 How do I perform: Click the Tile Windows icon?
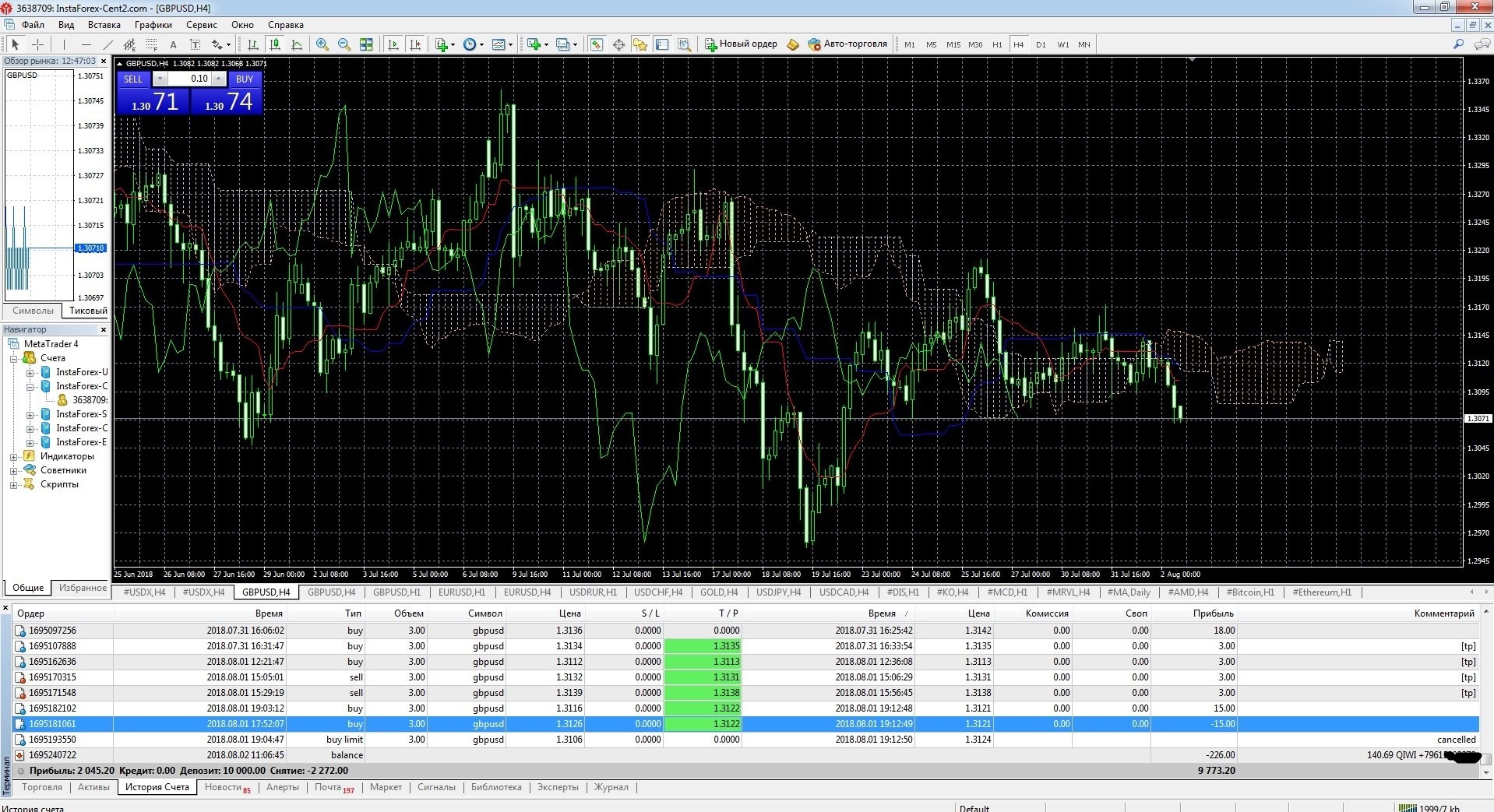click(366, 44)
